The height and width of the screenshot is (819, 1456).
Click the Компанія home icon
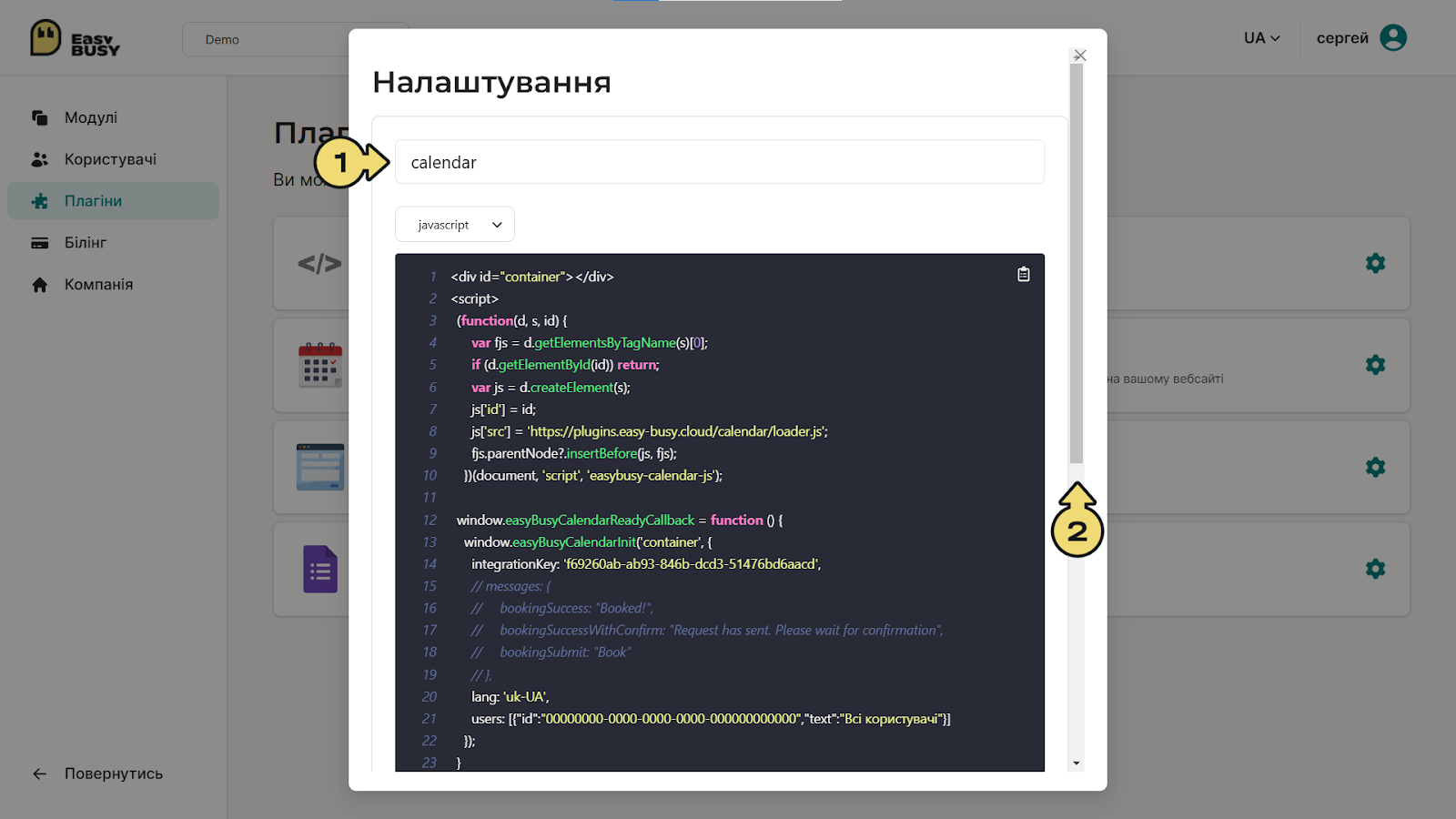coord(40,285)
